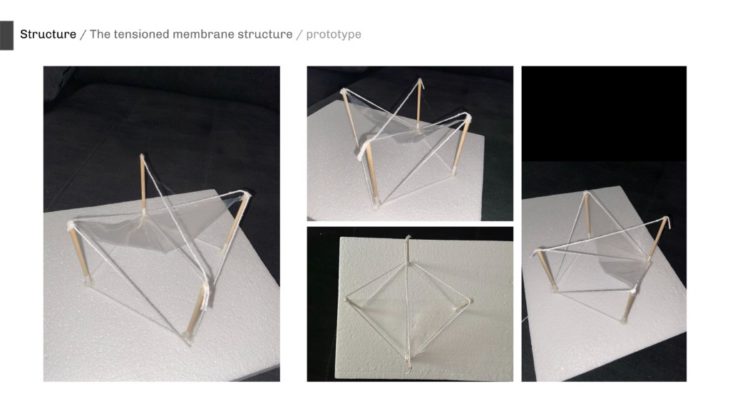Click the gray "prototype" breadcrumb label
This screenshot has width=730, height=411.
click(x=333, y=35)
